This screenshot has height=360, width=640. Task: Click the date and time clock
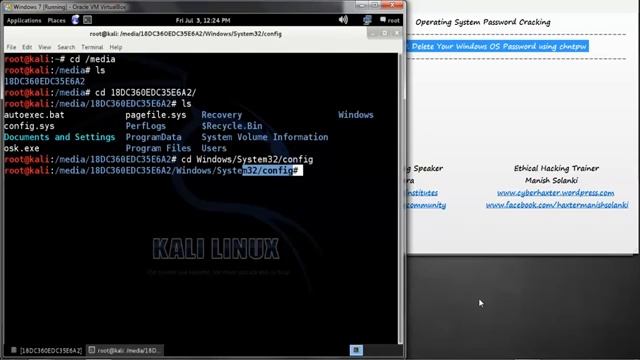click(x=203, y=20)
